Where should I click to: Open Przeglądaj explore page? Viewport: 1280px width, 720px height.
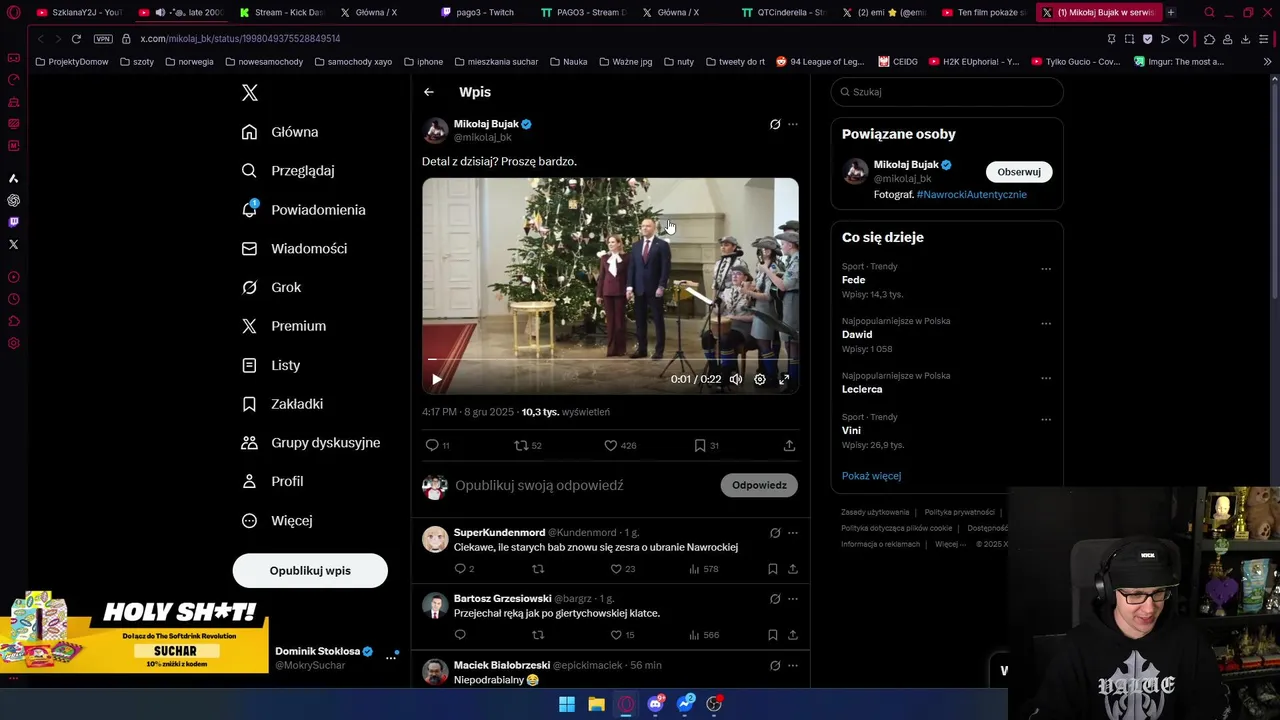pos(288,170)
